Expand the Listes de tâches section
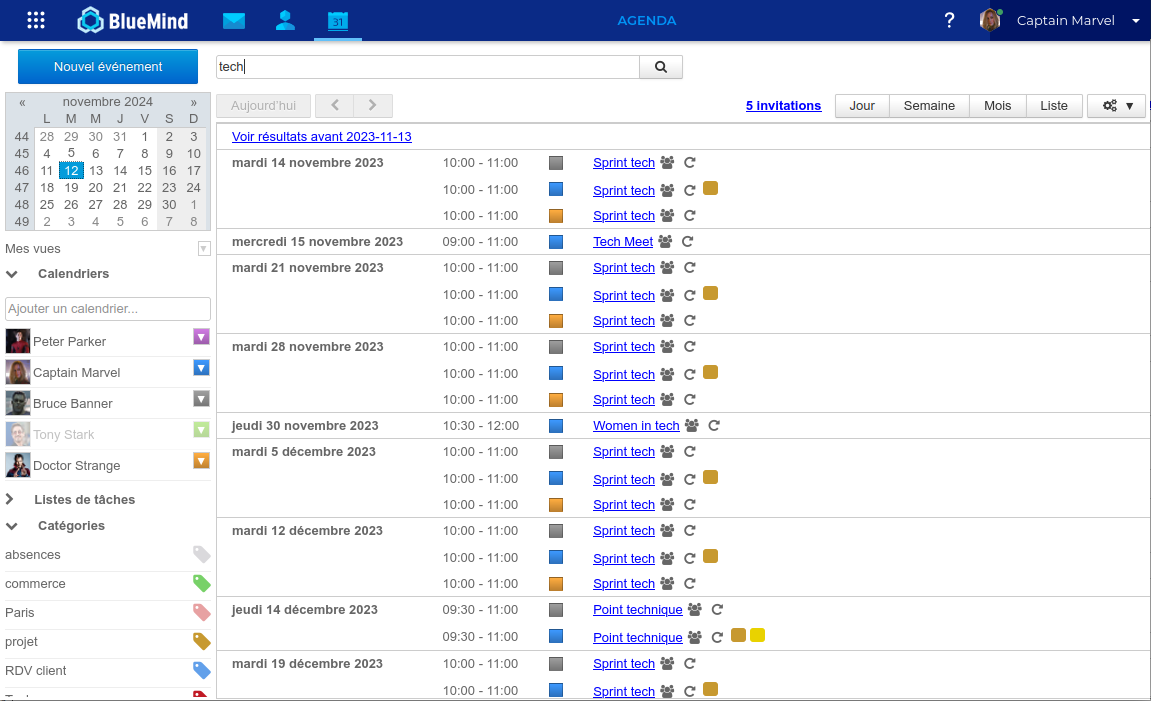This screenshot has width=1151, height=701. [x=11, y=500]
